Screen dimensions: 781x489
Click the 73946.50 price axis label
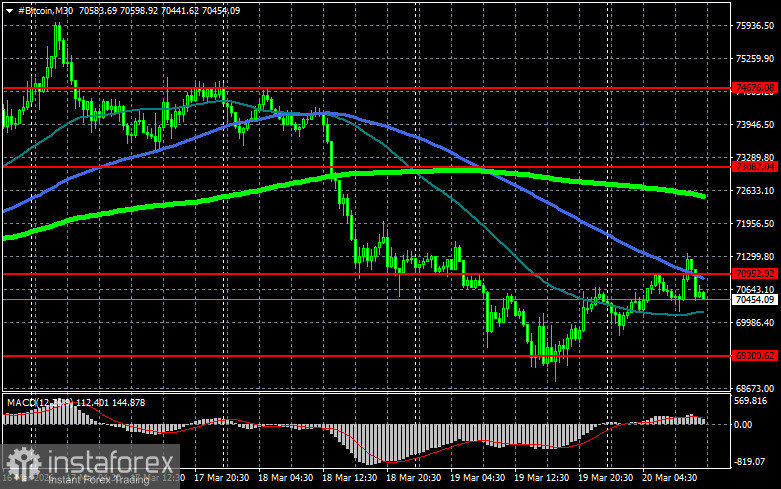755,124
